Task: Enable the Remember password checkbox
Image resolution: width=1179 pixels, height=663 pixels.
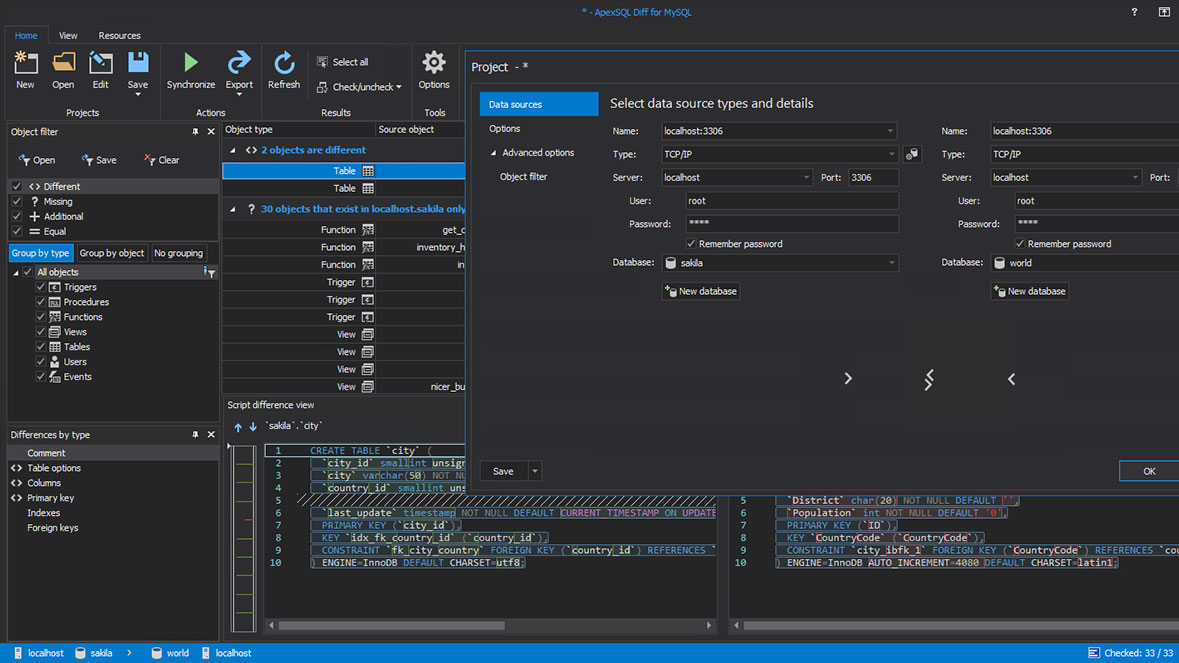Action: (x=693, y=243)
